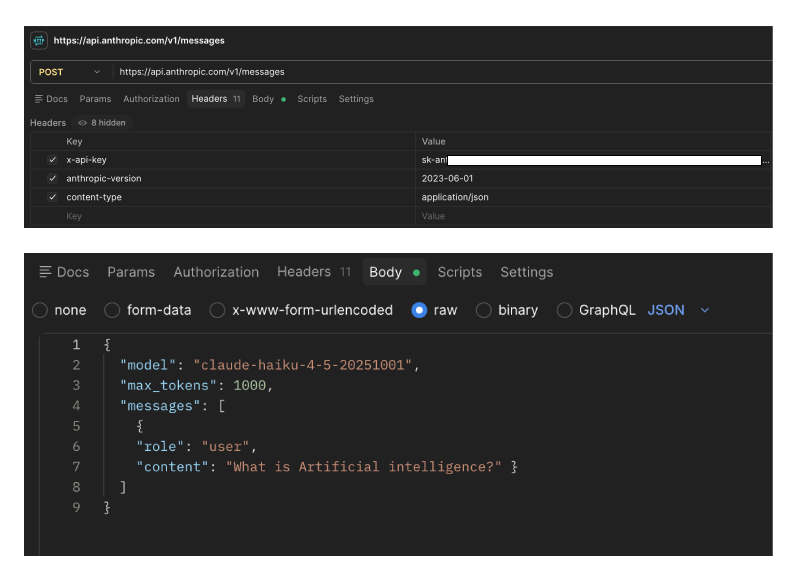Uncheck the content-type header checkbox
The height and width of the screenshot is (586, 799).
click(52, 197)
